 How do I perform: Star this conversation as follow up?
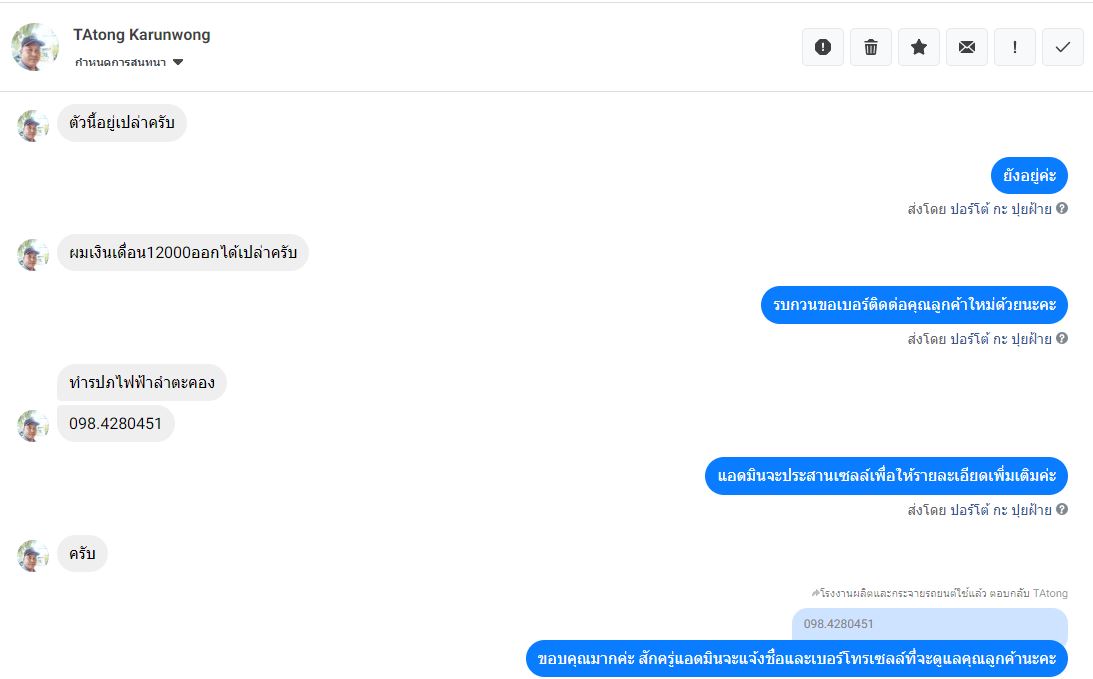(919, 47)
